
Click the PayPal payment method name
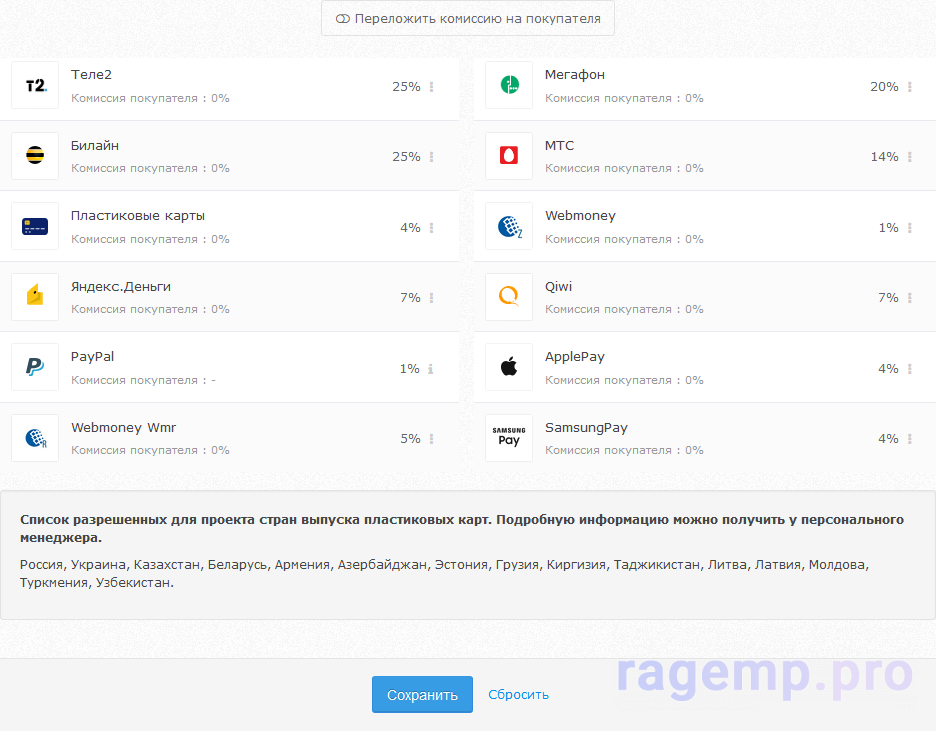[93, 356]
